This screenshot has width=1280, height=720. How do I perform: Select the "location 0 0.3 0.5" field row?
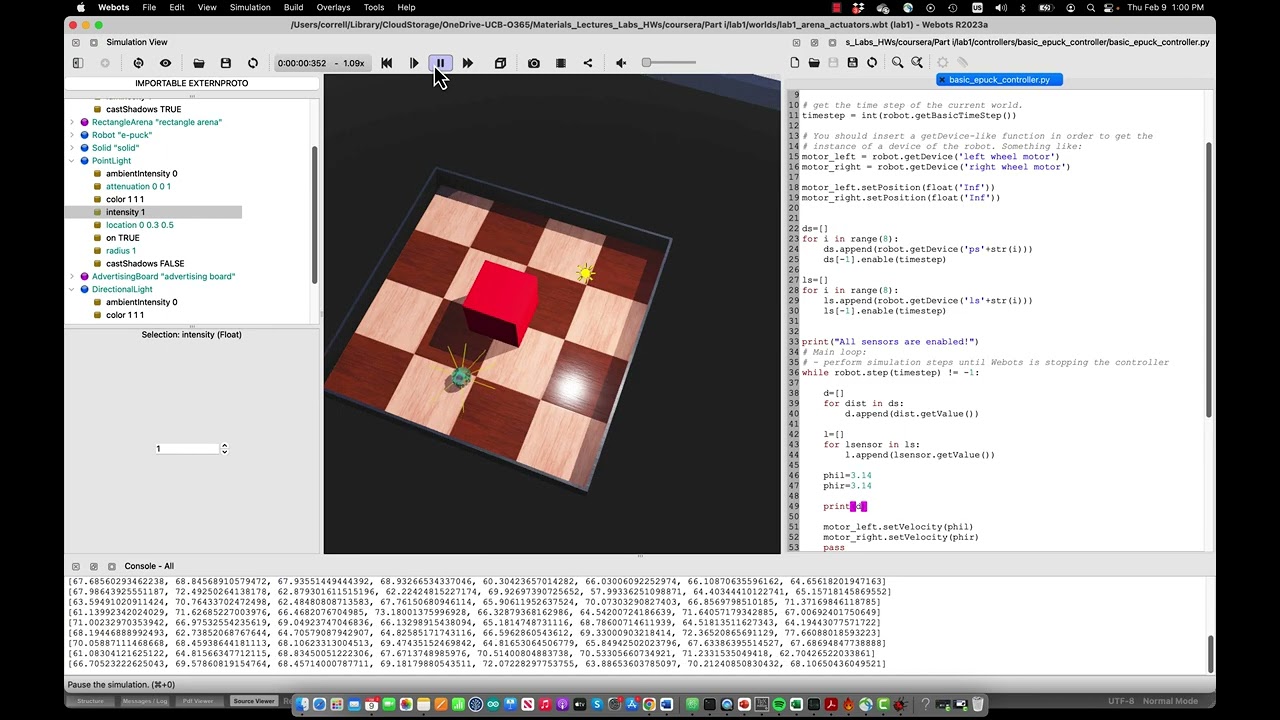[139, 225]
